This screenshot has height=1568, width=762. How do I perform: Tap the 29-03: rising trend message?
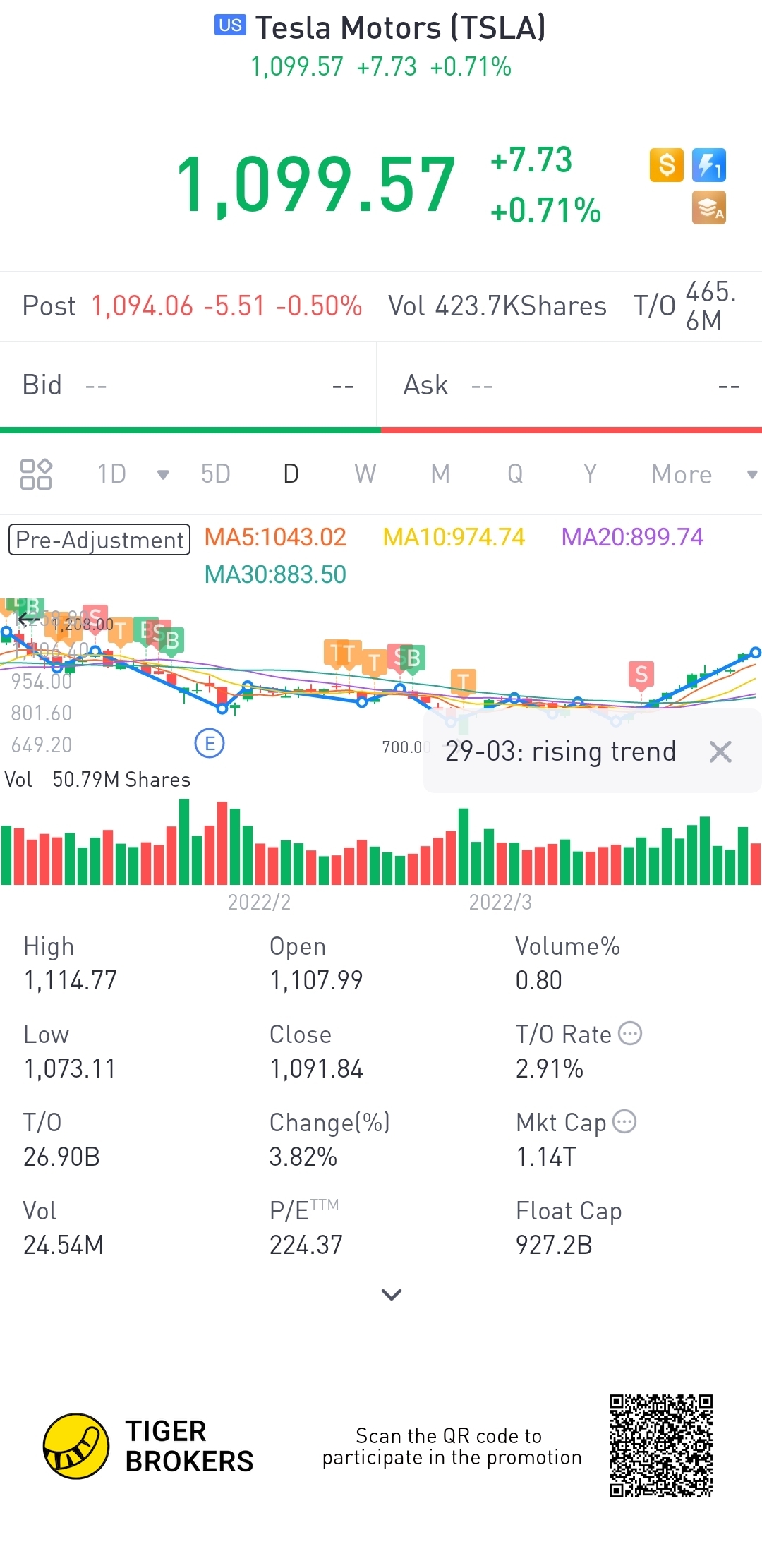561,752
